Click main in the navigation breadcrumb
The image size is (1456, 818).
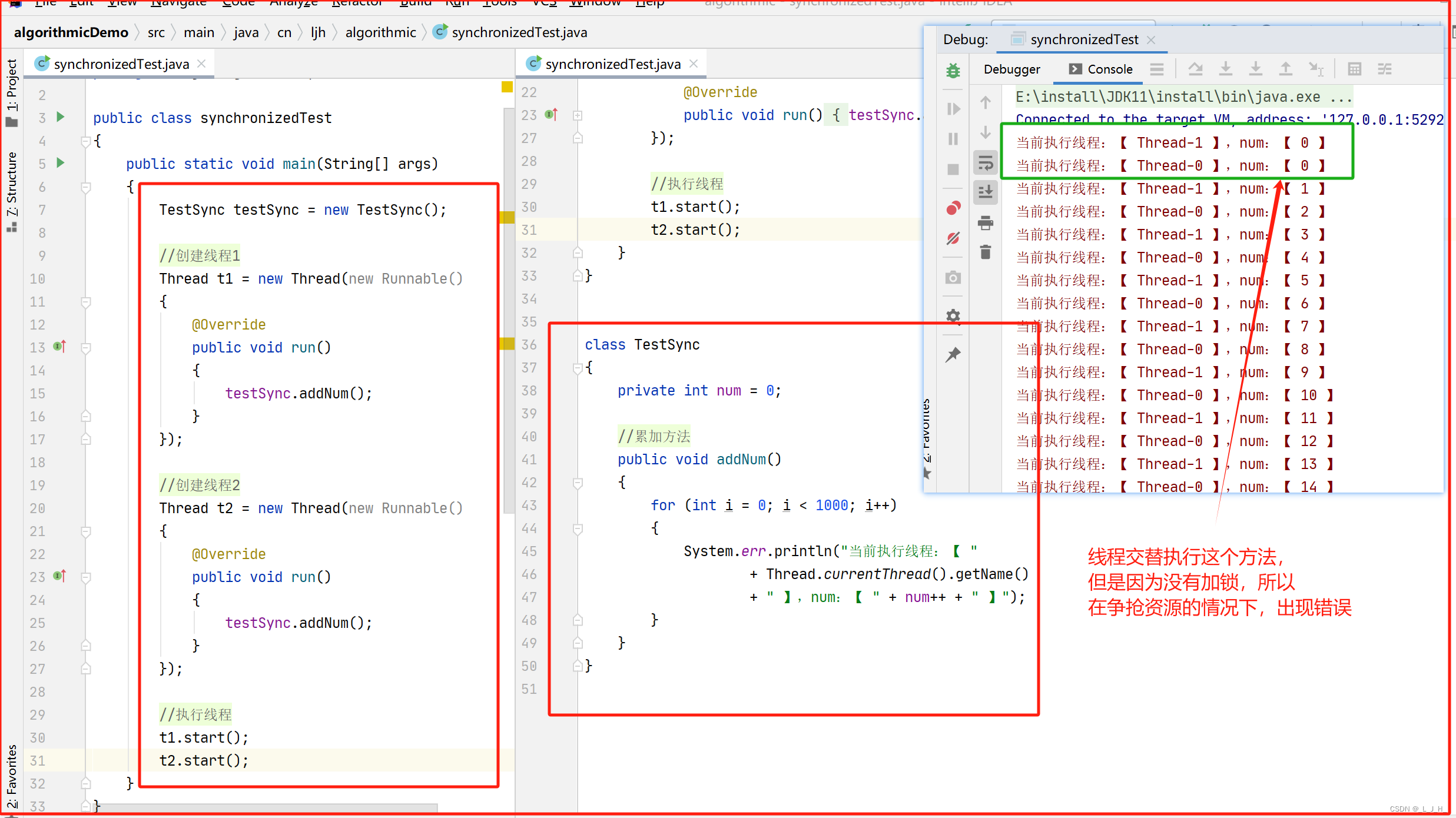(199, 32)
